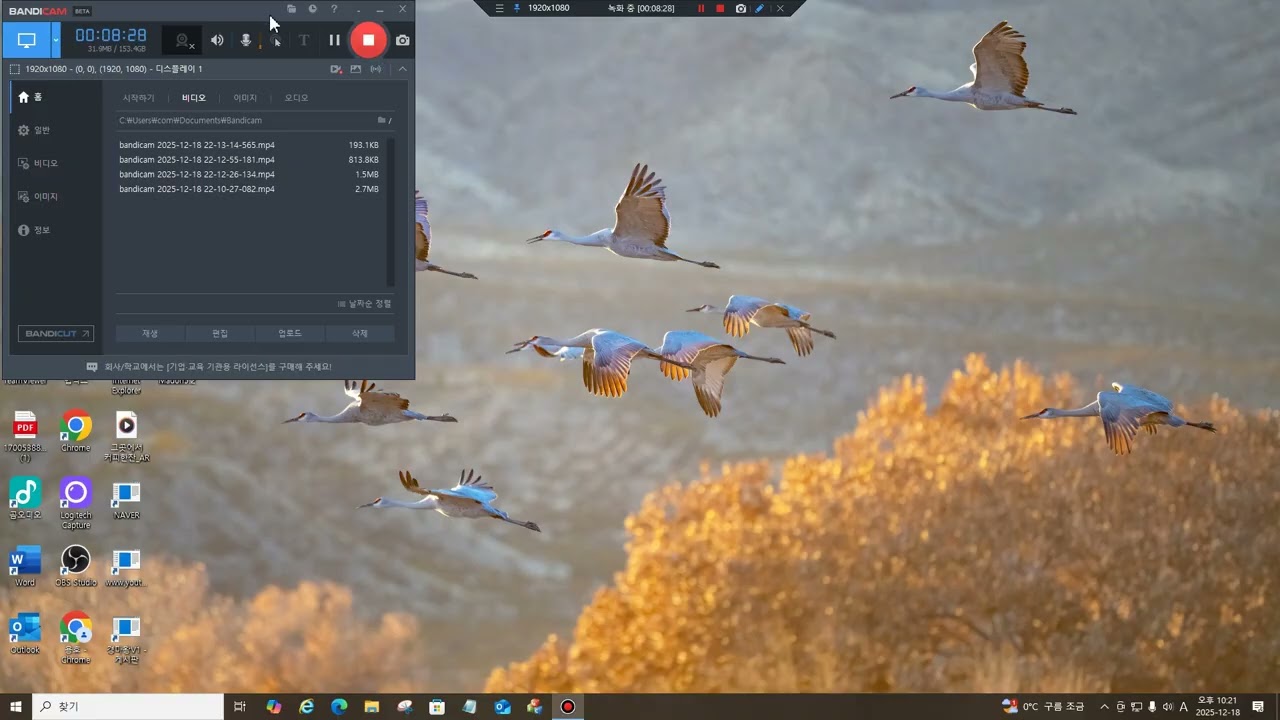Screen dimensions: 1280x720
Task: Open recording mode dropdown arrow
Action: click(56, 40)
